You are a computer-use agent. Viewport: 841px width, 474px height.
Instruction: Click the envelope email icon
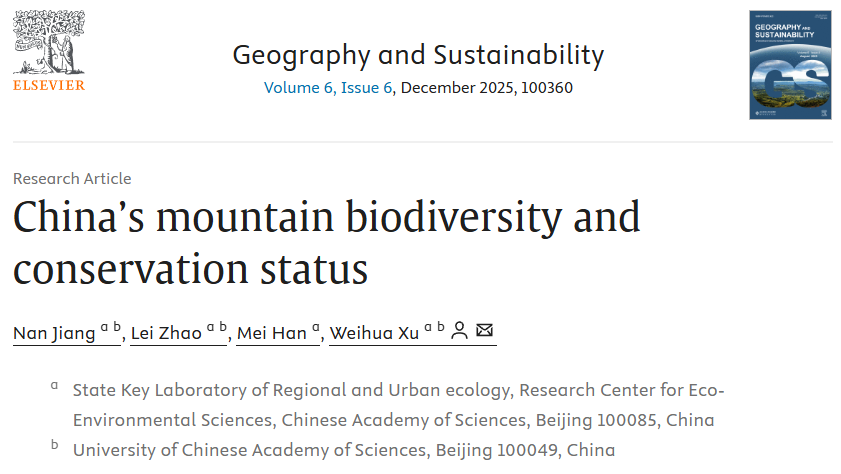[x=485, y=330]
